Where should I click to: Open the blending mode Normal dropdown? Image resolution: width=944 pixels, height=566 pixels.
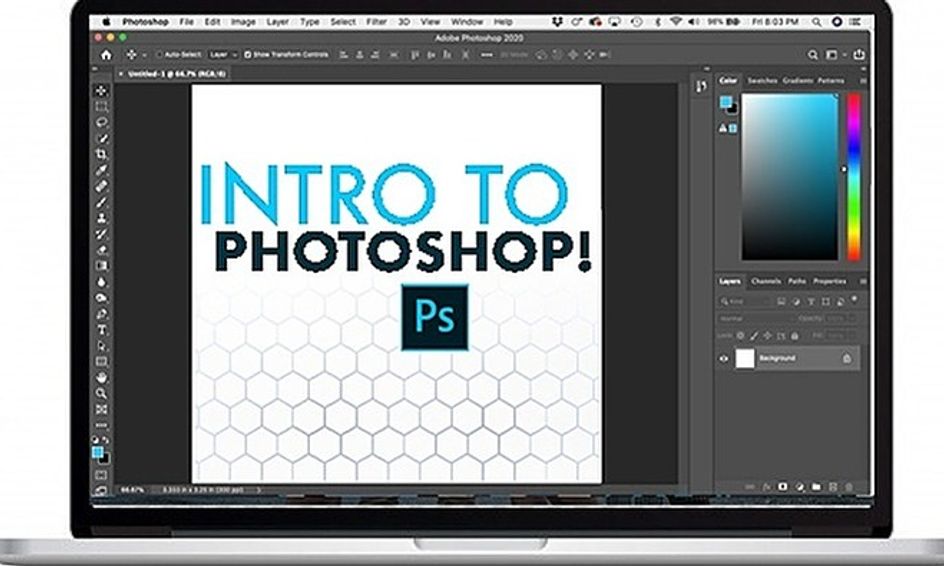(757, 318)
